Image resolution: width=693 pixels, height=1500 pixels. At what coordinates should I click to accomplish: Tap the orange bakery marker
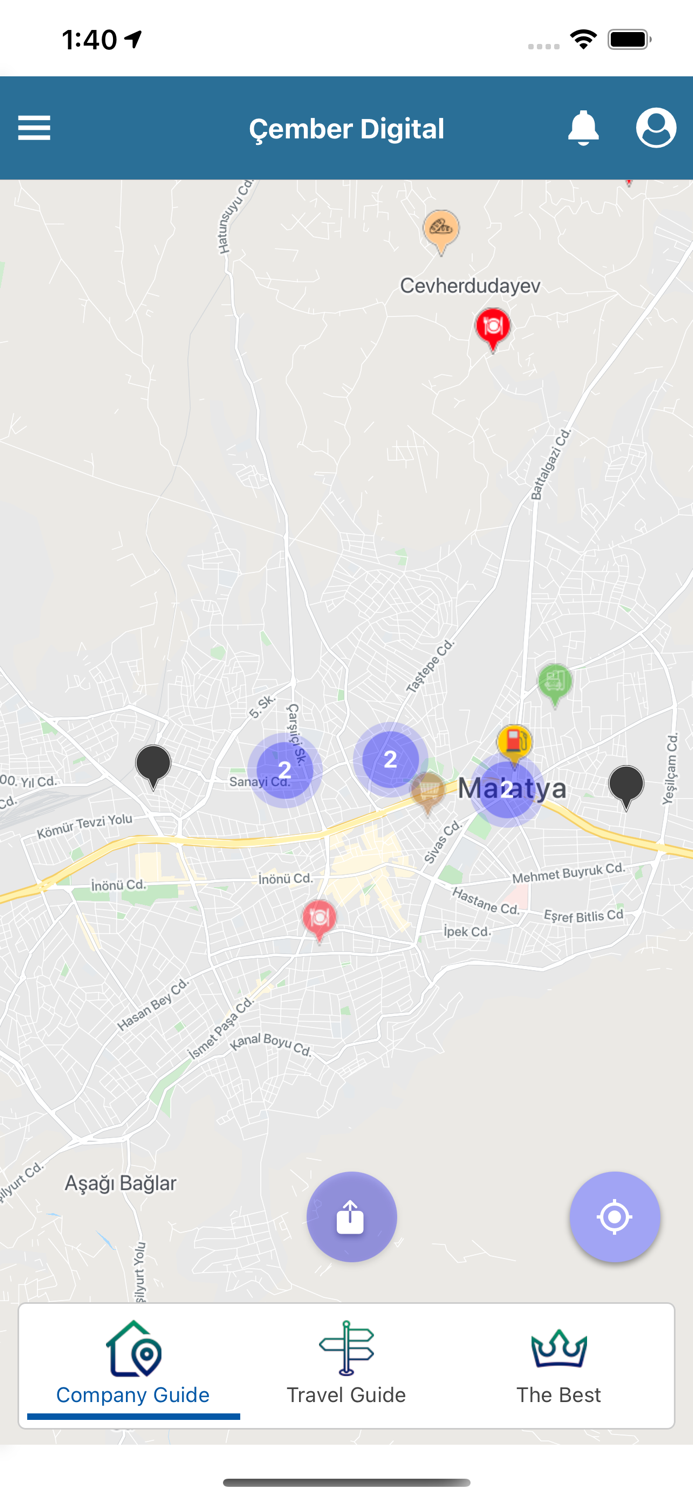441,231
